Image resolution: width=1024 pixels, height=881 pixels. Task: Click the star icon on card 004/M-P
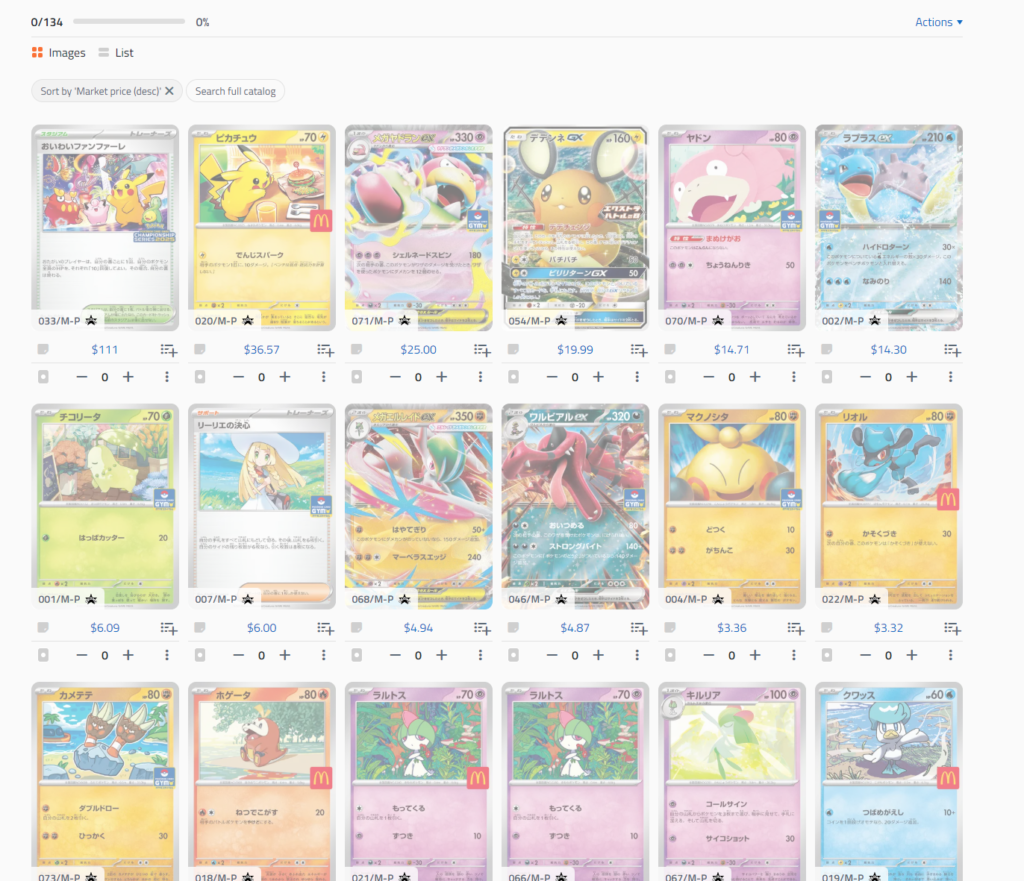coord(718,599)
